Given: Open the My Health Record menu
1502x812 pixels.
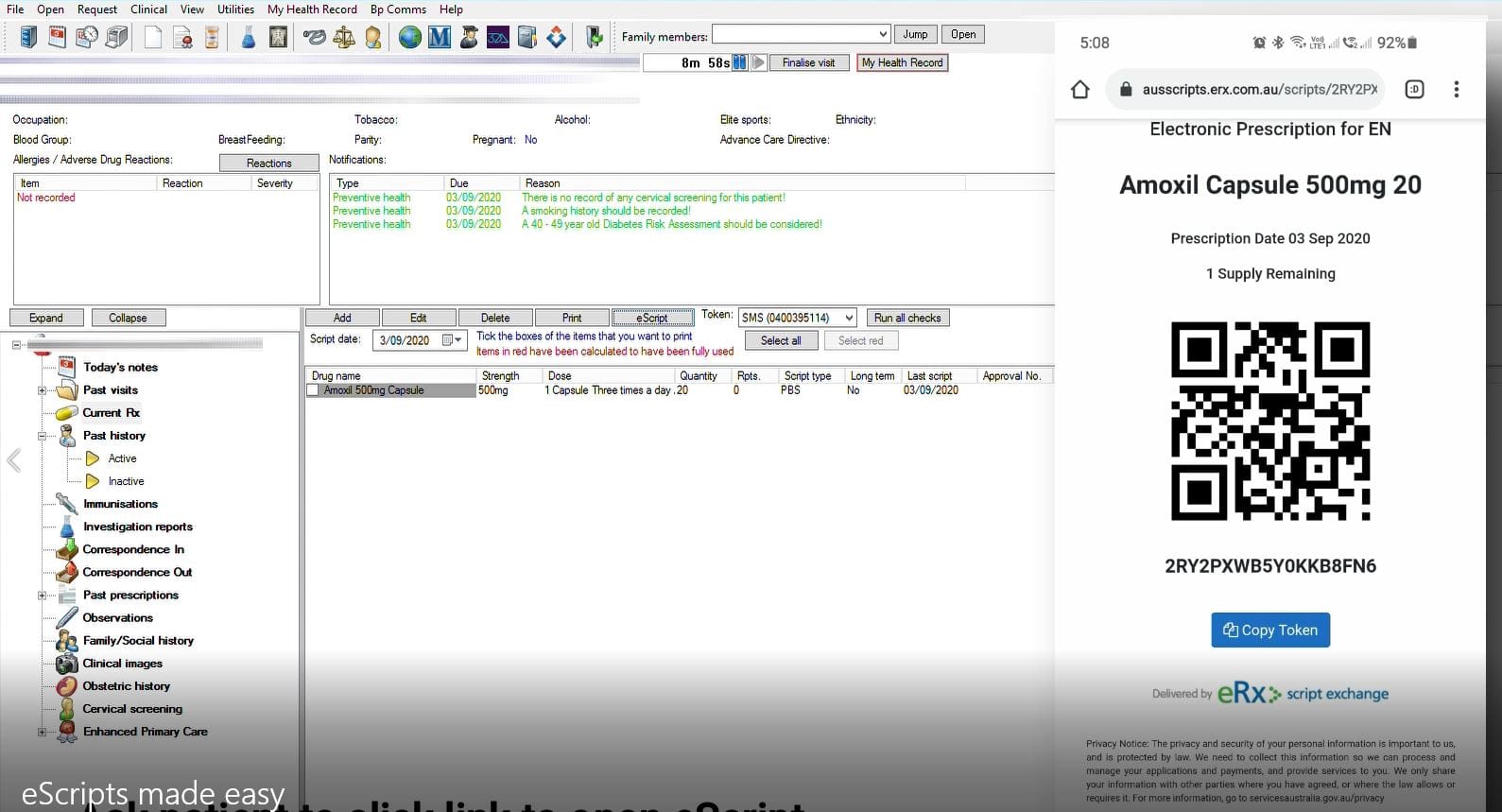Looking at the screenshot, I should click(x=312, y=9).
